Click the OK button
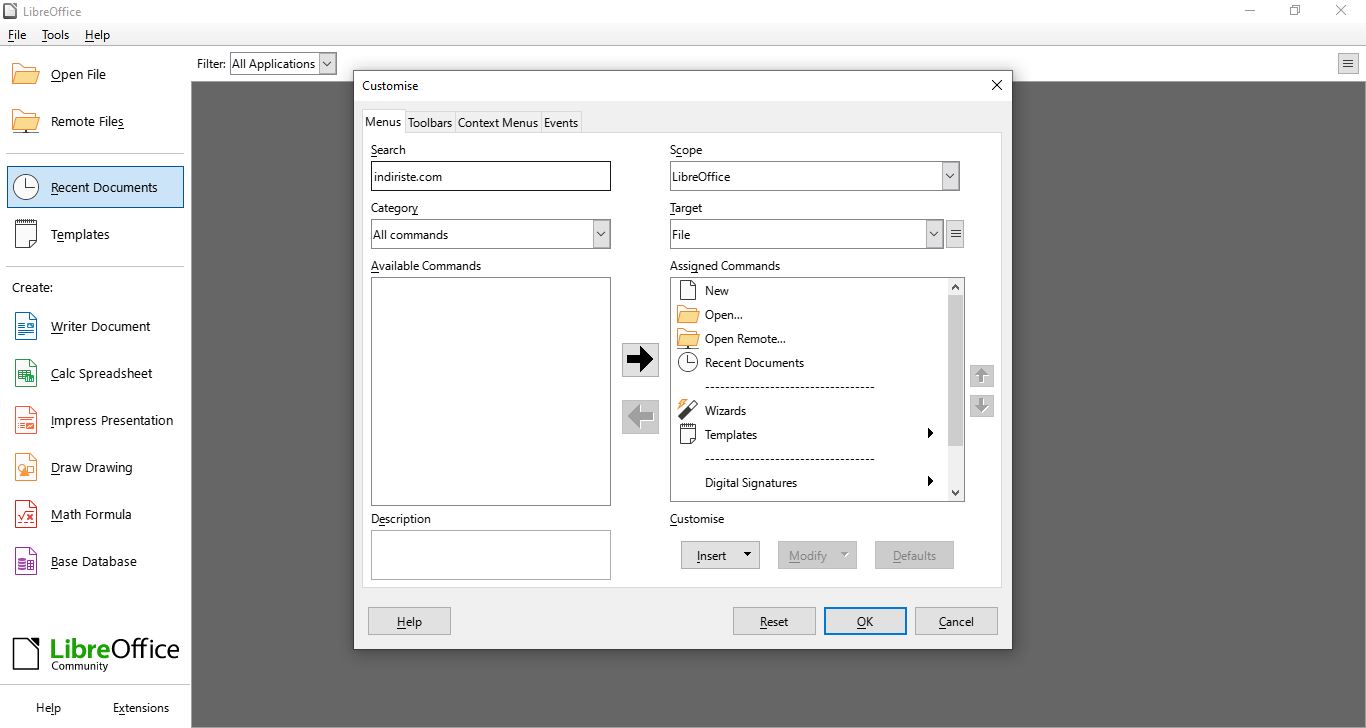This screenshot has width=1366, height=728. click(865, 621)
